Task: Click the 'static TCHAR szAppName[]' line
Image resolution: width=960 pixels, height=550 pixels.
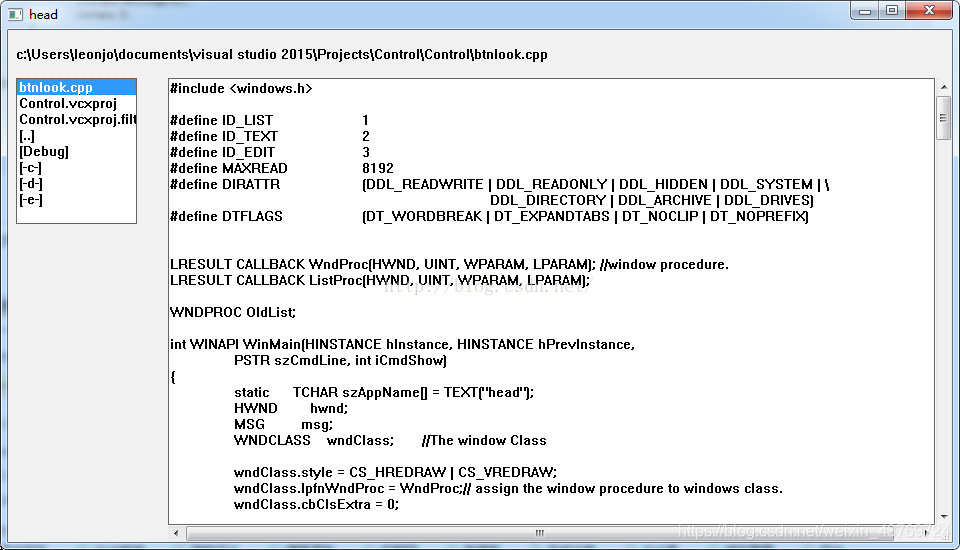Action: coord(384,392)
